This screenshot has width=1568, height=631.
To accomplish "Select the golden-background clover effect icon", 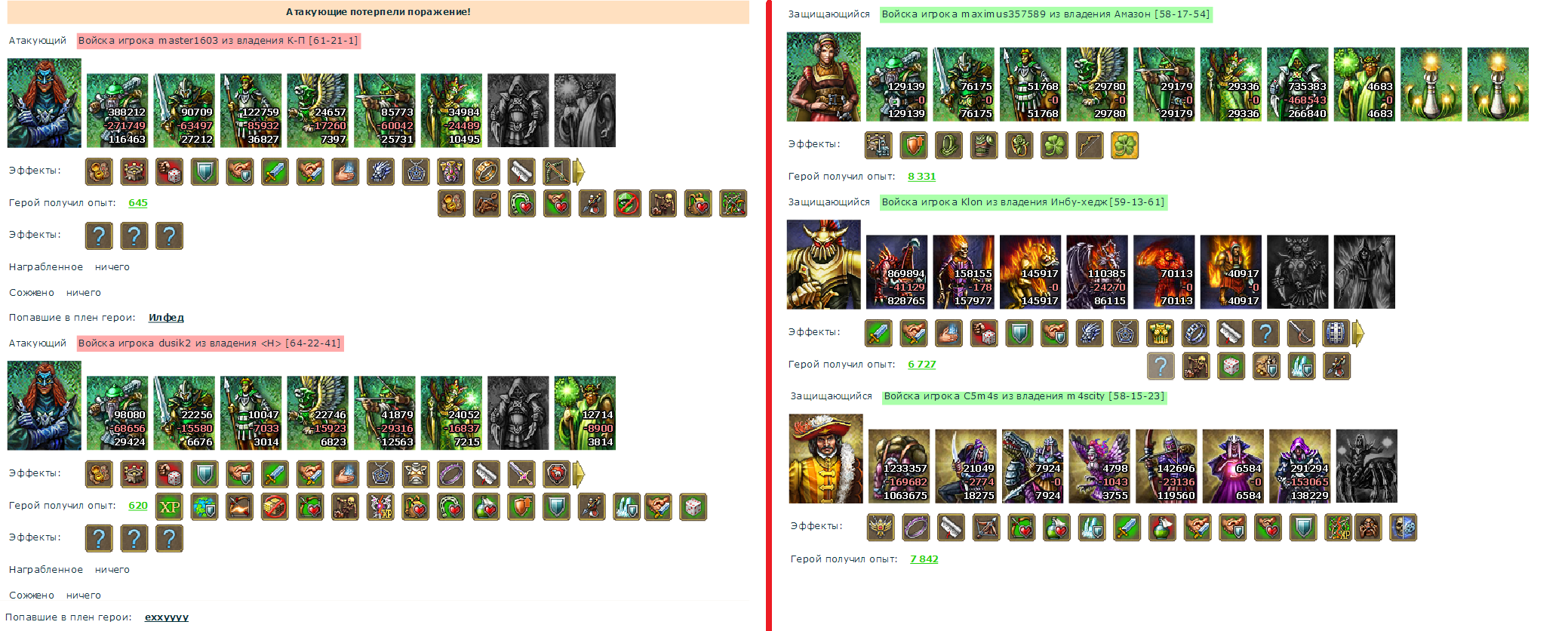I will [x=1124, y=145].
